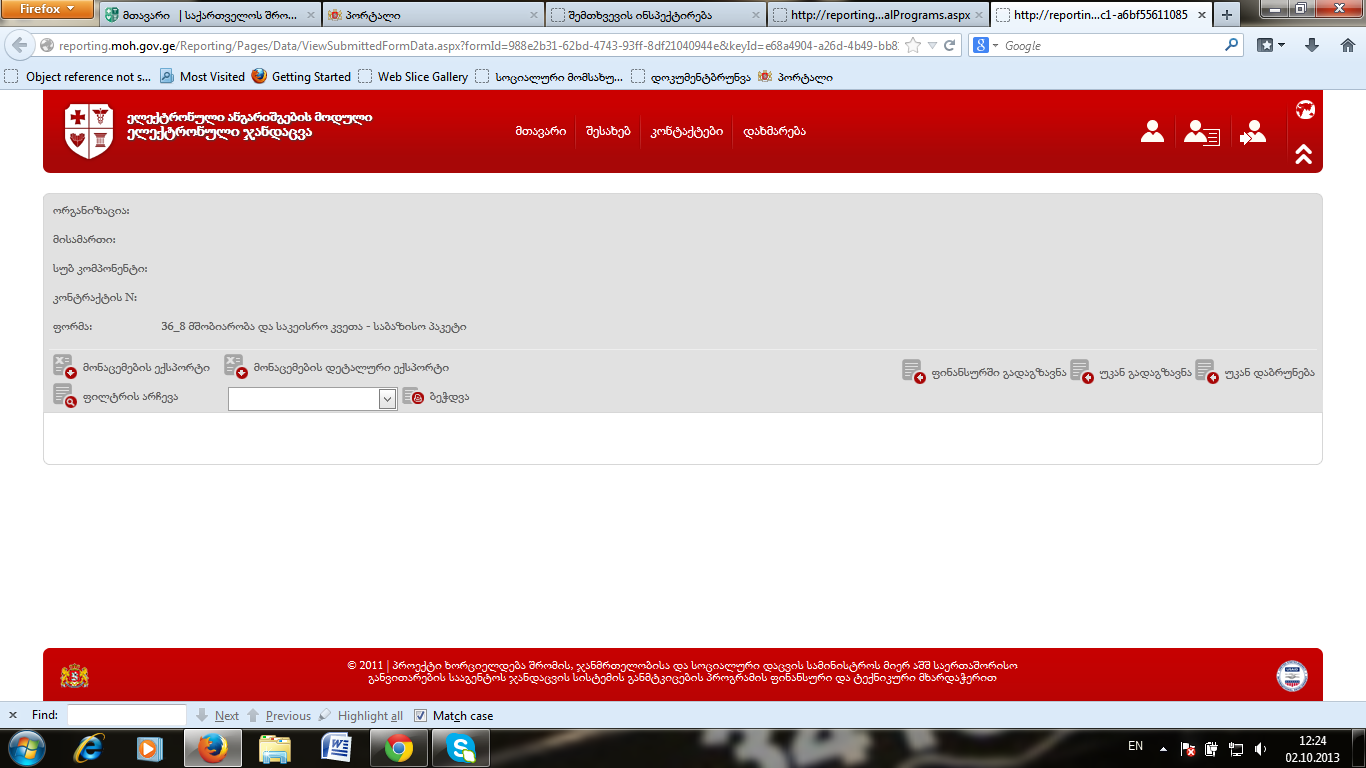Click მონაცემების ექსპორტი export icon
The height and width of the screenshot is (768, 1366).
point(65,367)
